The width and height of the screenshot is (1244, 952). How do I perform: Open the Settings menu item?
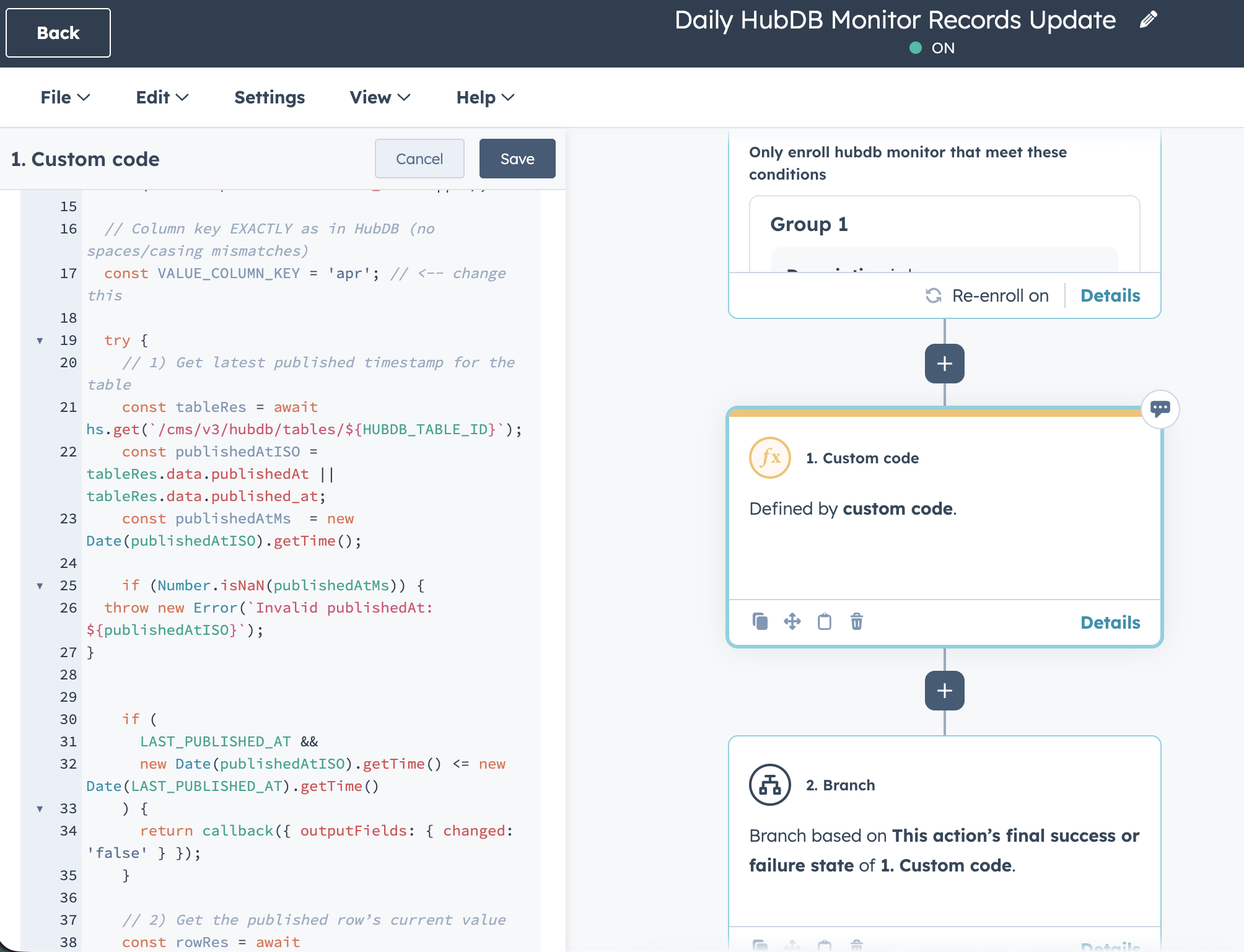click(269, 97)
